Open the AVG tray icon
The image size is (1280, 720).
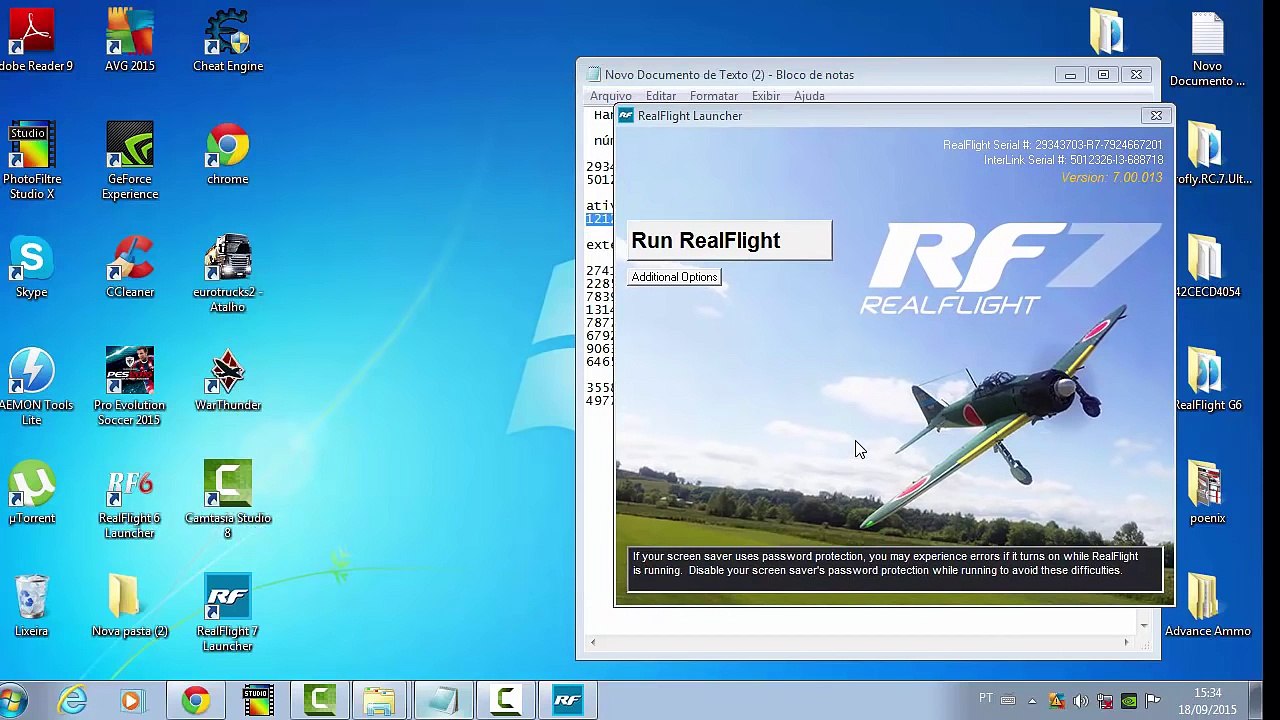(1057, 701)
